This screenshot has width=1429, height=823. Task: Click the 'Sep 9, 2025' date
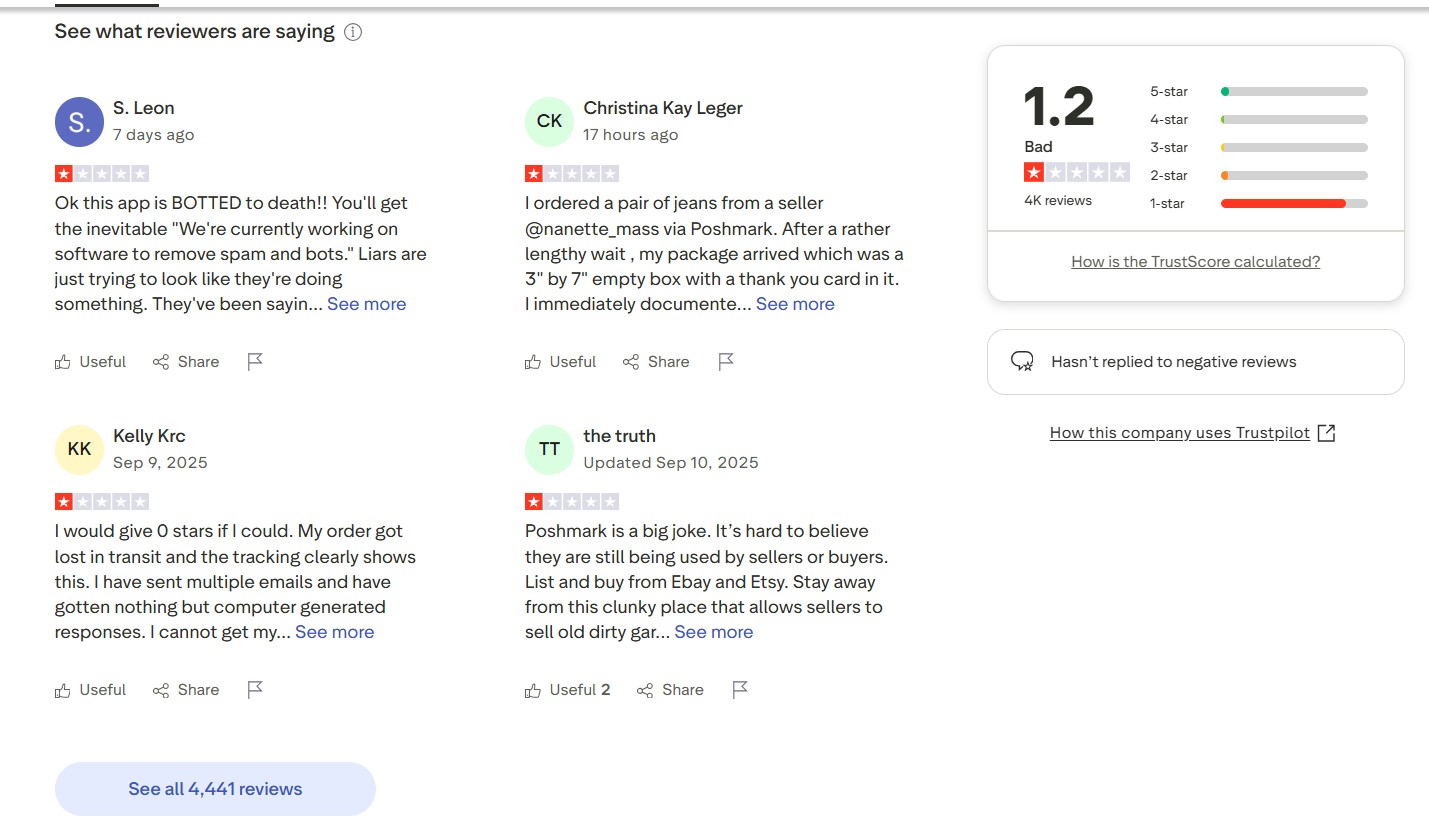[161, 463]
